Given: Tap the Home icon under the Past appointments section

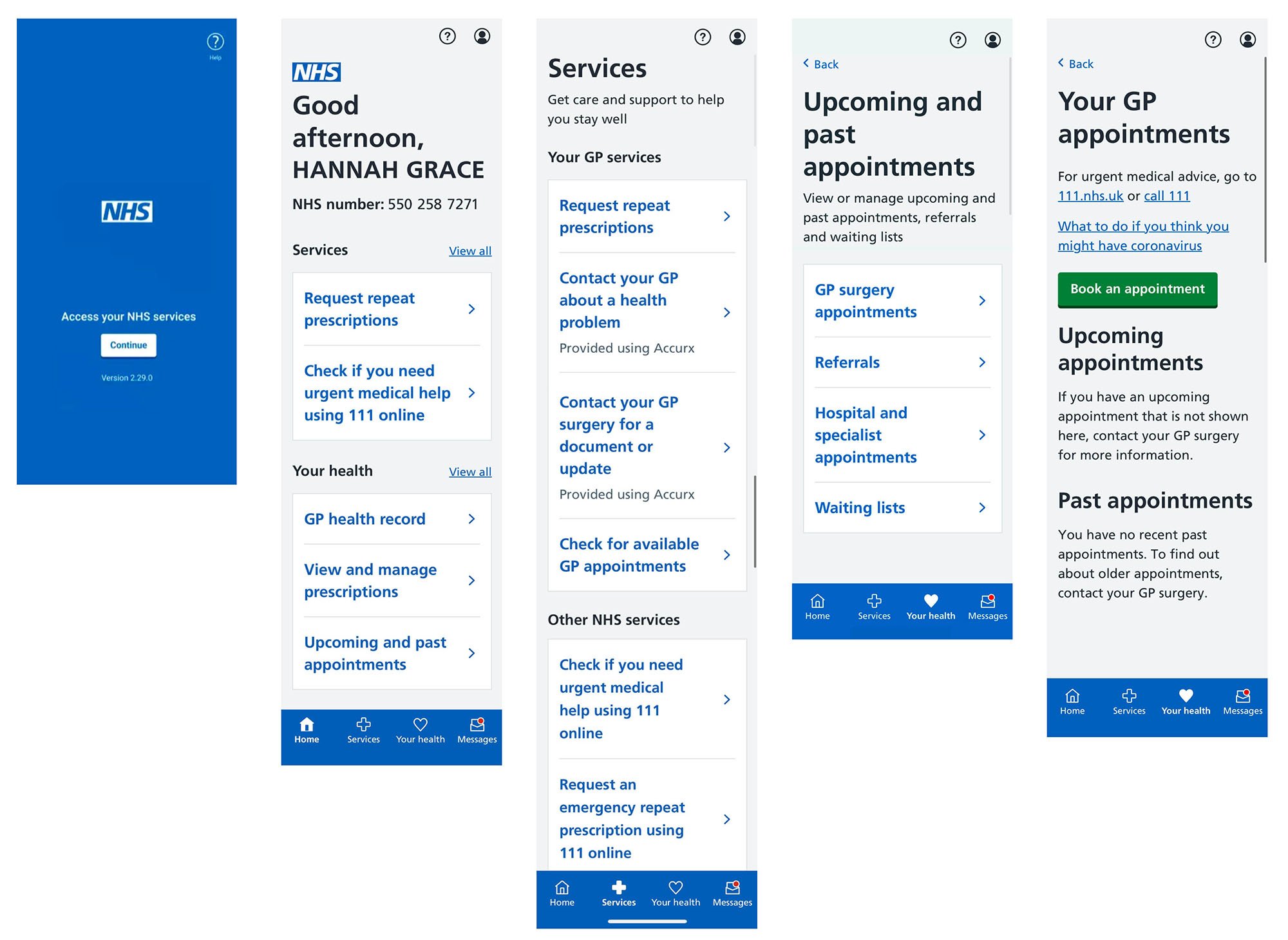Looking at the screenshot, I should click(x=1072, y=696).
